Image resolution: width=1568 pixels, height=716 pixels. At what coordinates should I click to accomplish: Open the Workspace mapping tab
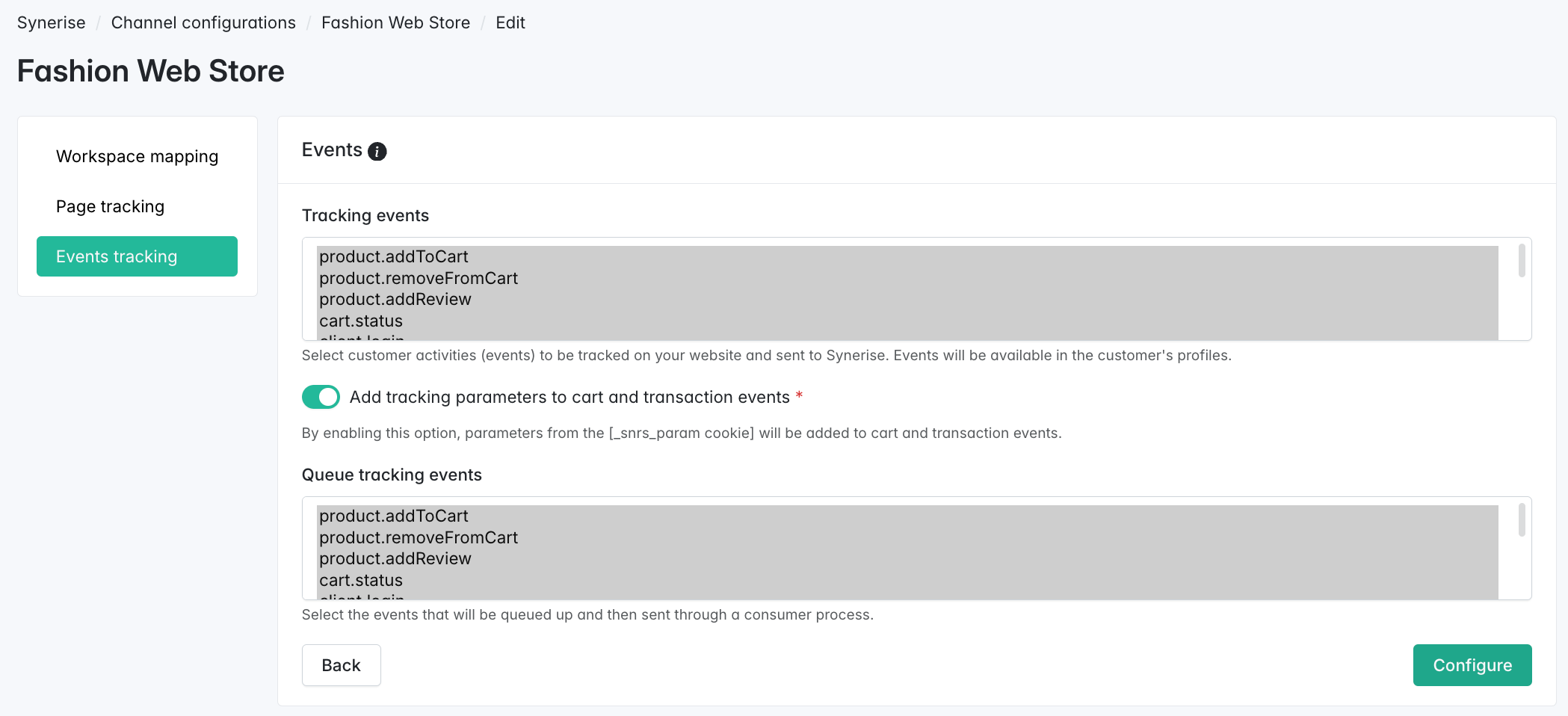pos(137,156)
